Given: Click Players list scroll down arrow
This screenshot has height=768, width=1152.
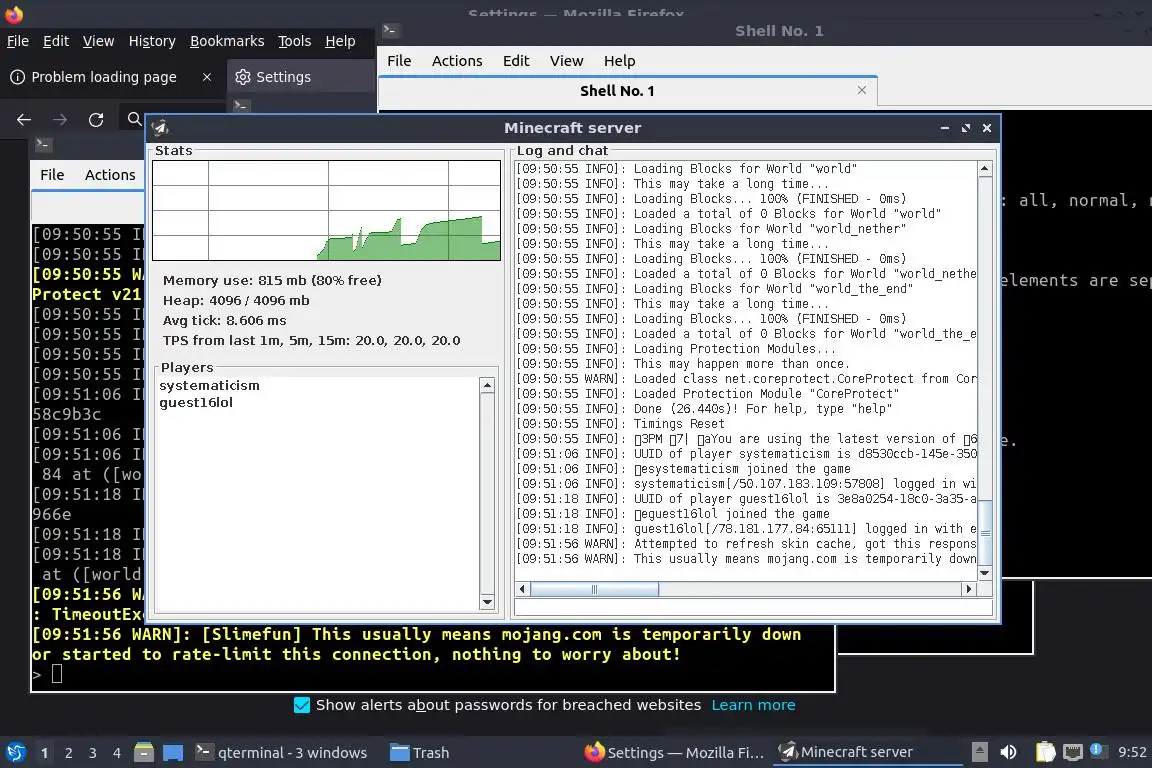Looking at the screenshot, I should [x=487, y=603].
